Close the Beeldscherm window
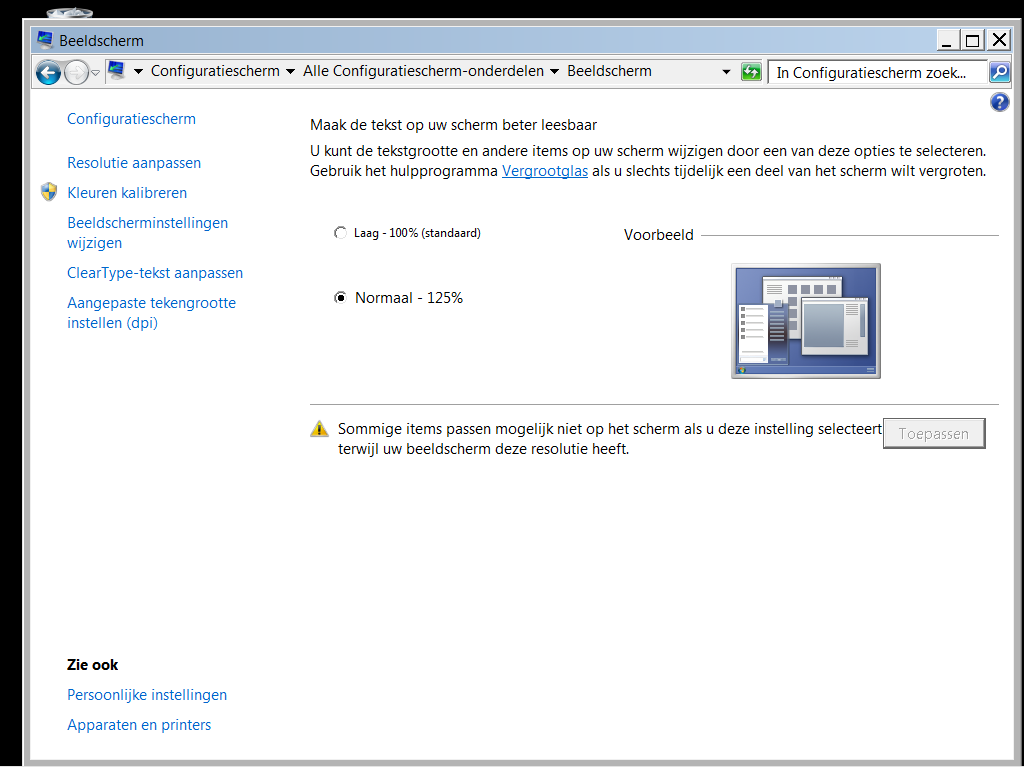1024x768 pixels. pos(999,40)
